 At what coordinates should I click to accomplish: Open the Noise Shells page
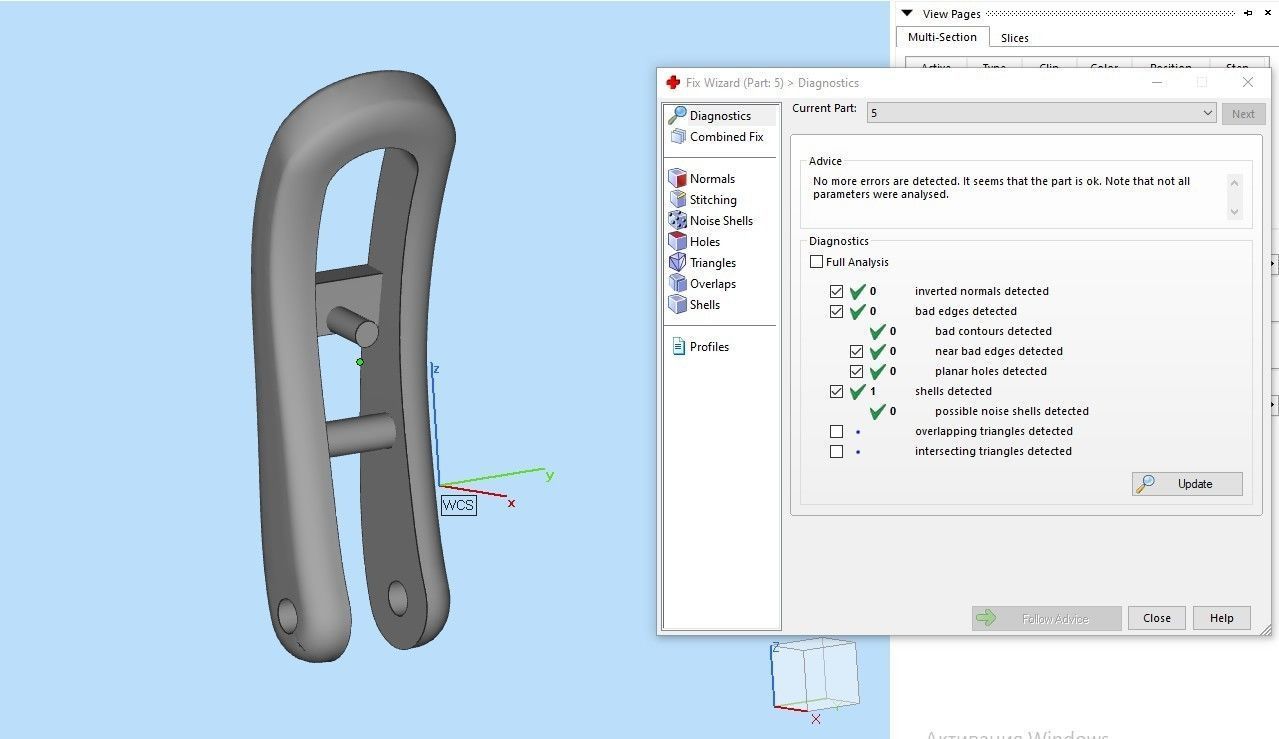(x=711, y=221)
